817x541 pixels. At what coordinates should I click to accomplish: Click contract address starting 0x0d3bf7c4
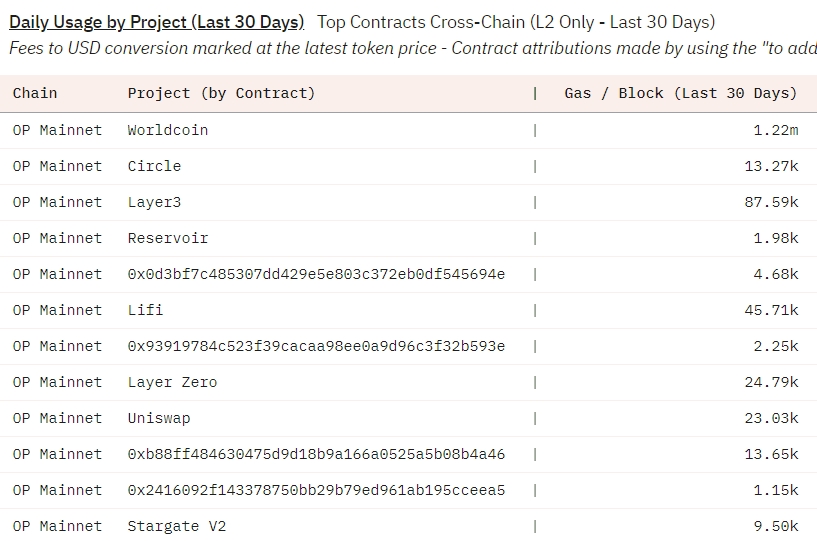(316, 274)
